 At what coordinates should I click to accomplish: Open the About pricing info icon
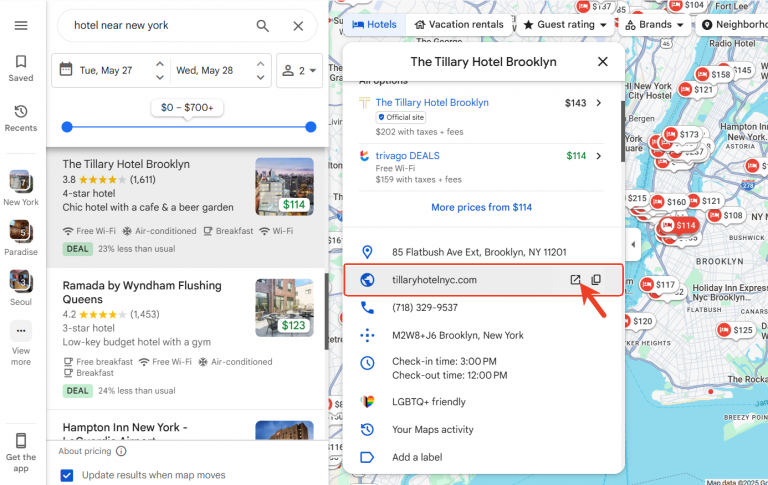tap(121, 451)
